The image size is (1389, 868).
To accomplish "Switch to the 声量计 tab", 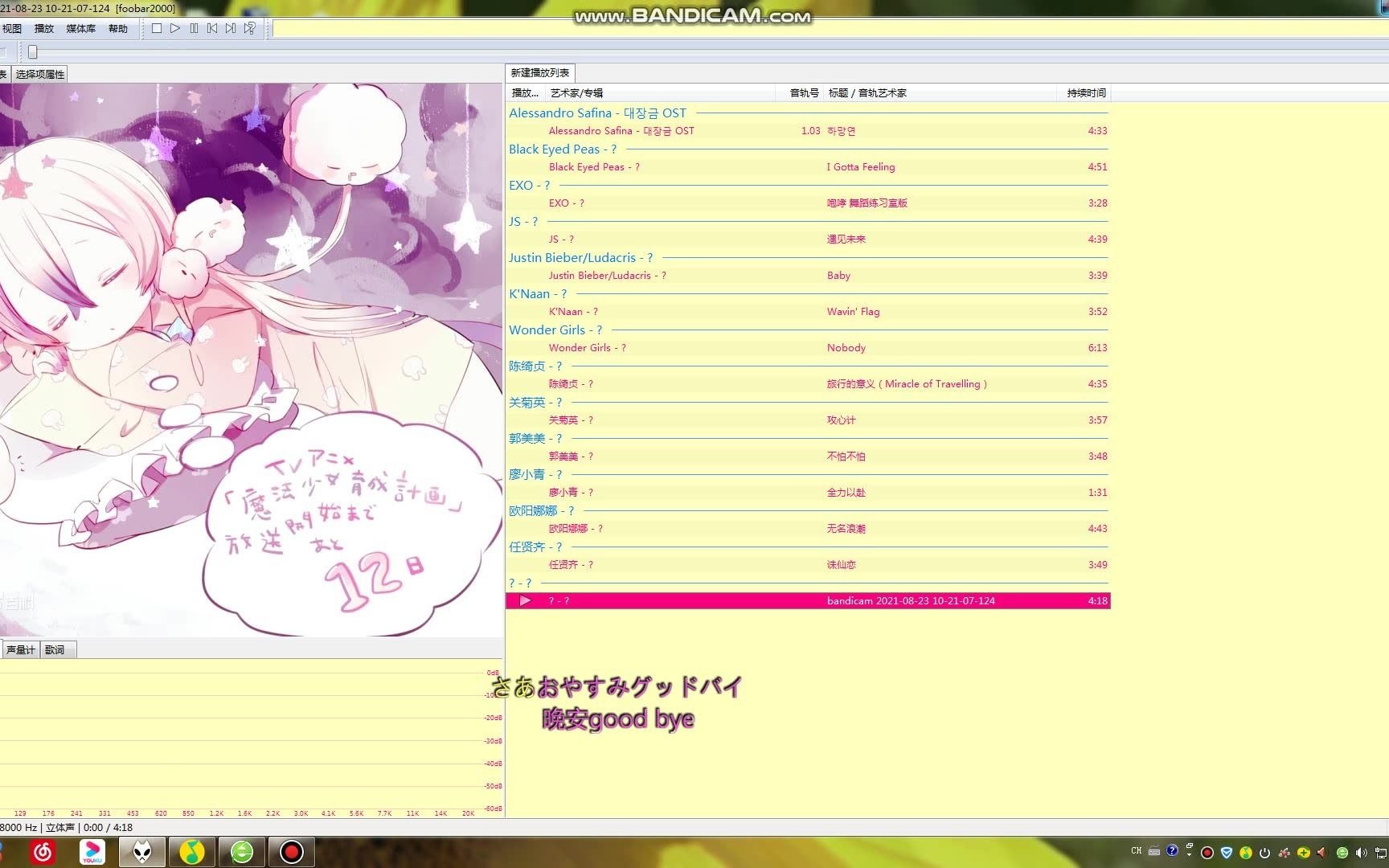I will tap(20, 649).
